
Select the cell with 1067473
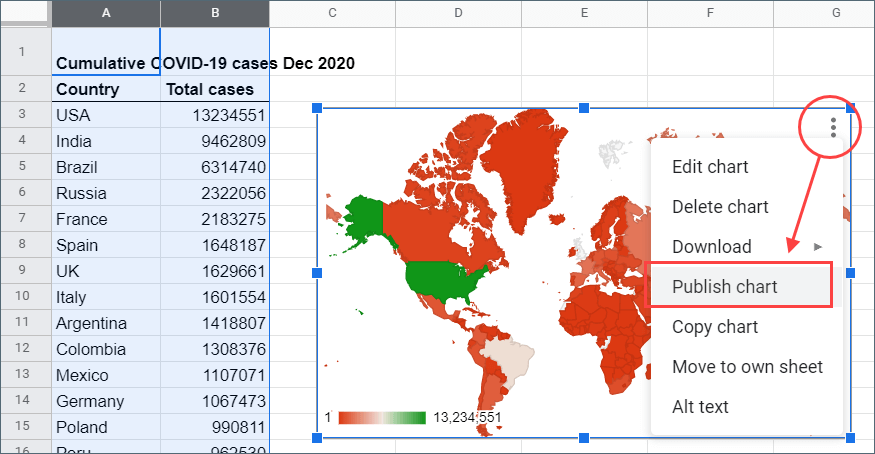215,401
